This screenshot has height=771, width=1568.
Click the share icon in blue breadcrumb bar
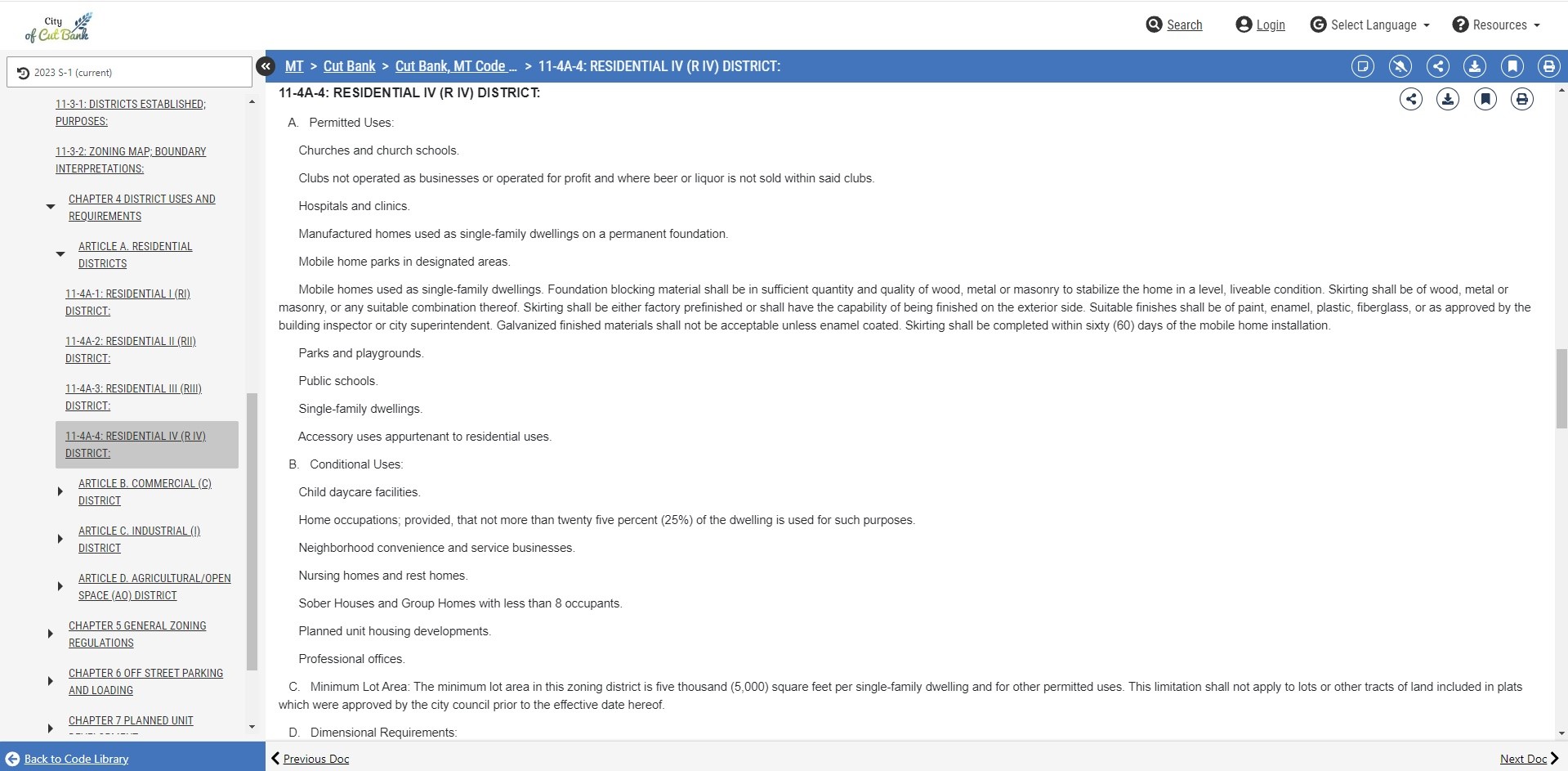[1437, 66]
